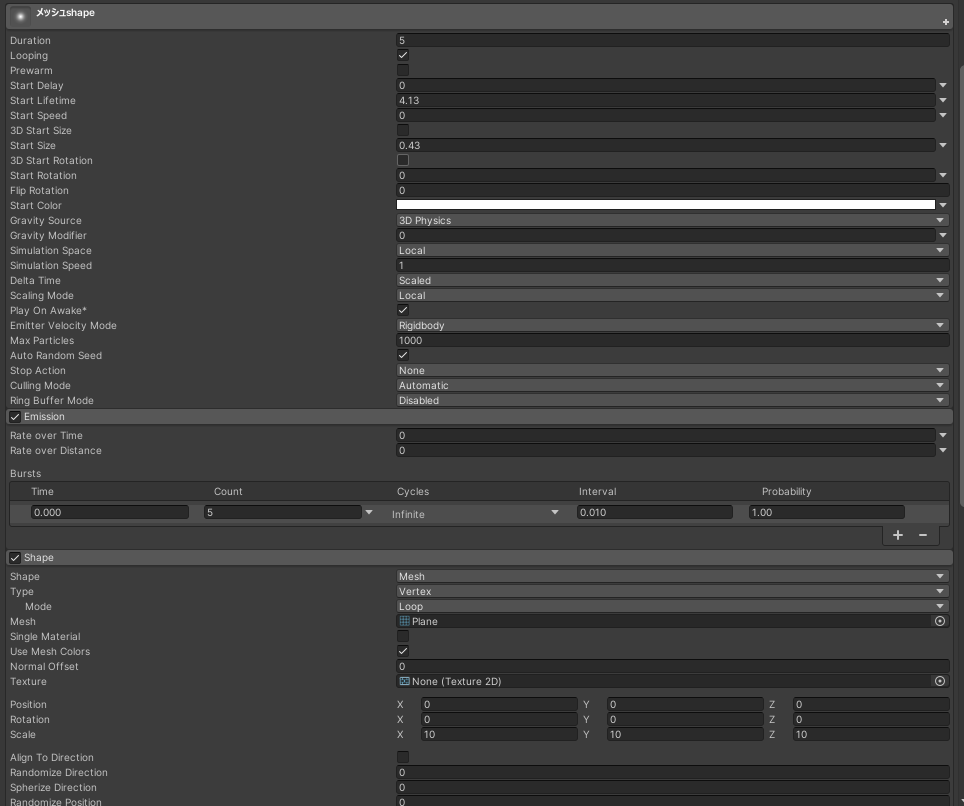Enable the Prewarm checkbox
Viewport: 964px width, 806px height.
tap(403, 70)
